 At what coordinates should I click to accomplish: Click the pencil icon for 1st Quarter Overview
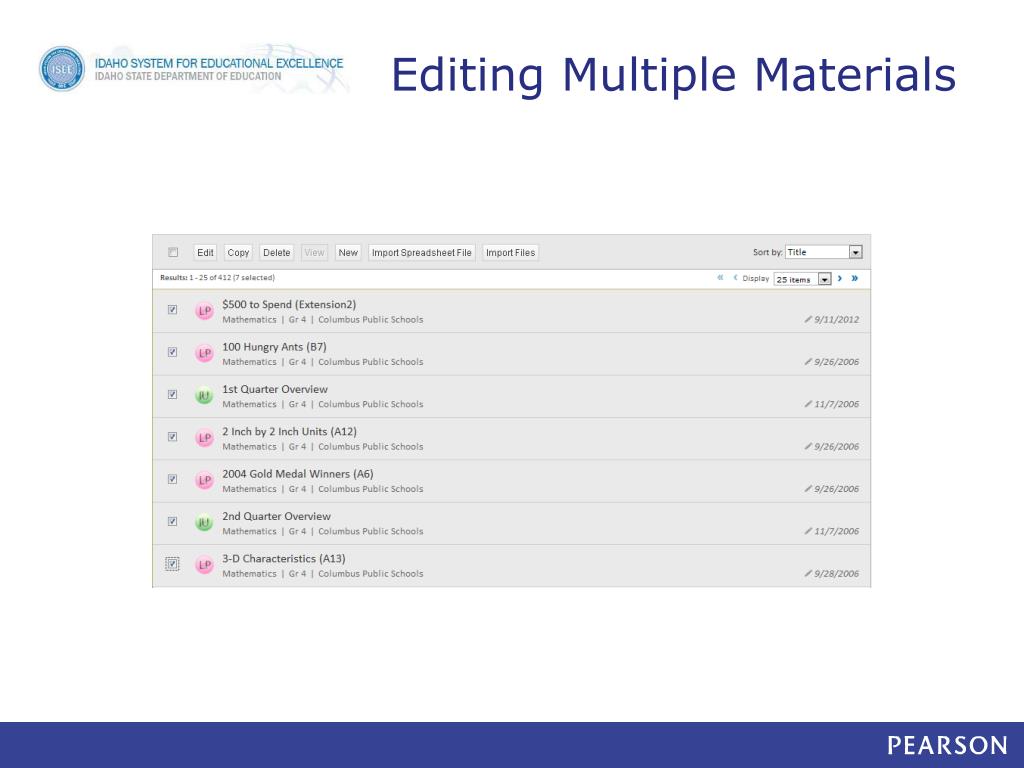[x=808, y=404]
